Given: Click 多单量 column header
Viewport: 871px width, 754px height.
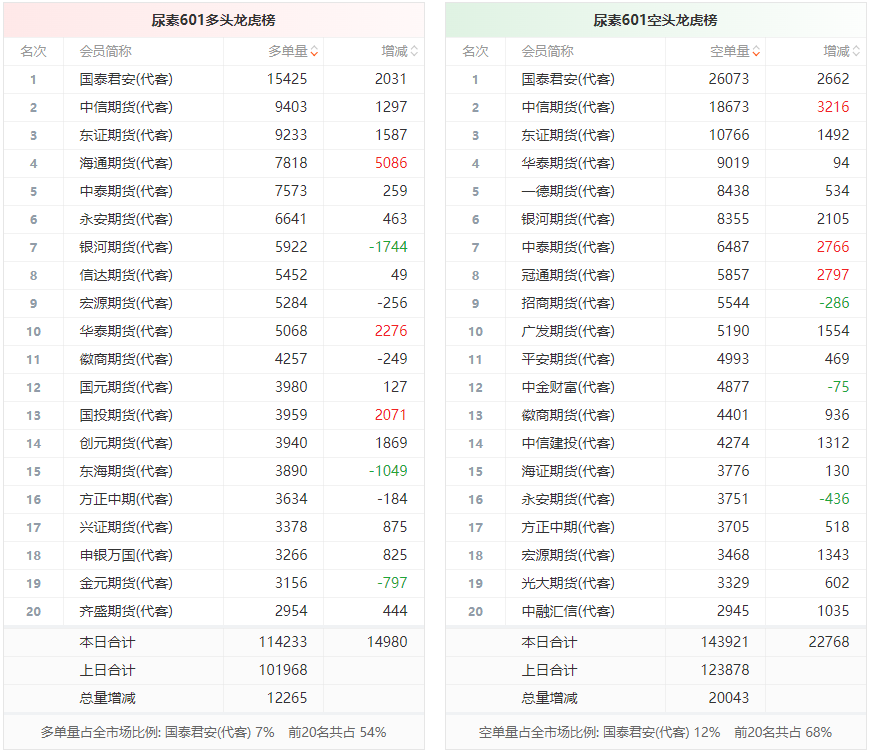Looking at the screenshot, I should [x=288, y=52].
